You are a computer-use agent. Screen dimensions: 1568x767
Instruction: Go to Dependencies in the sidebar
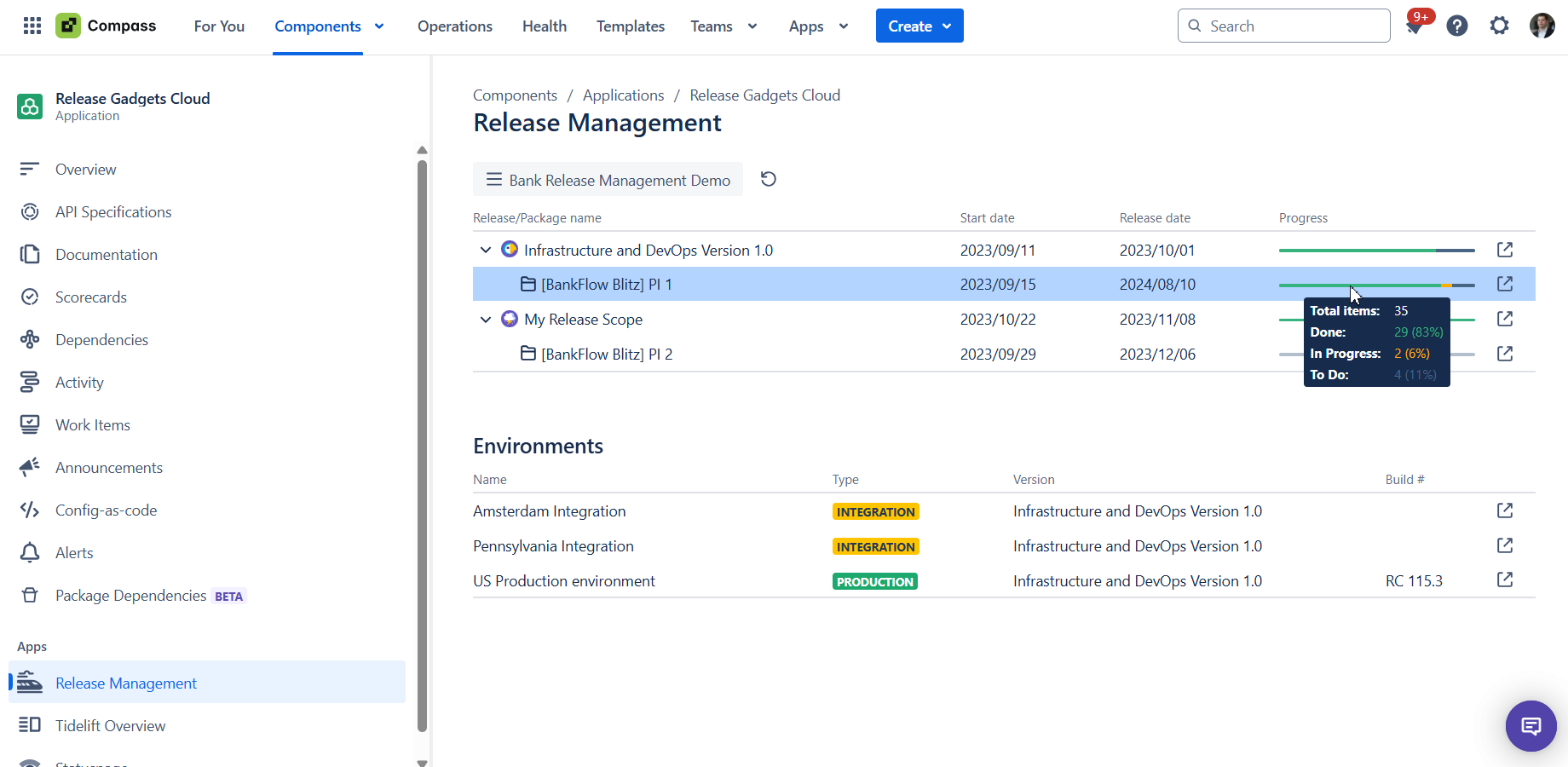[x=101, y=340]
